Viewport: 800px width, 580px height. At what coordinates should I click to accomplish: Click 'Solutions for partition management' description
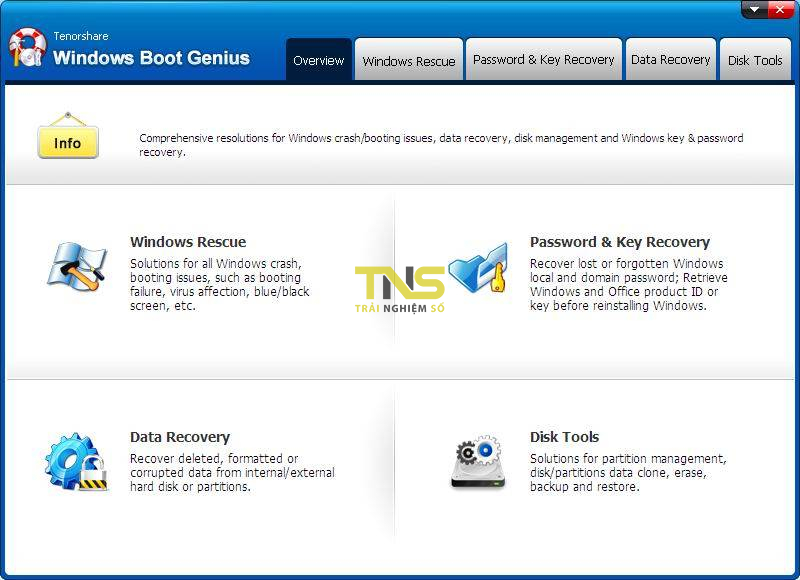628,472
